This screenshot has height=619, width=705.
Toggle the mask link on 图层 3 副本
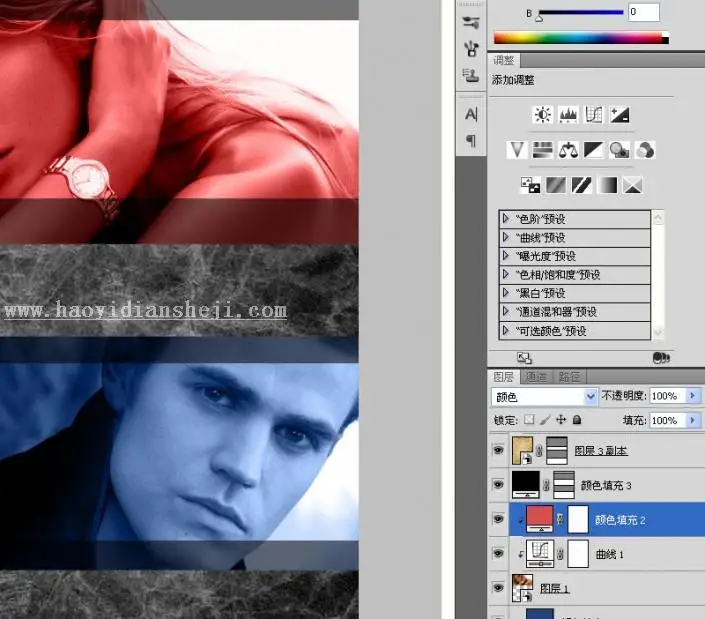click(540, 450)
